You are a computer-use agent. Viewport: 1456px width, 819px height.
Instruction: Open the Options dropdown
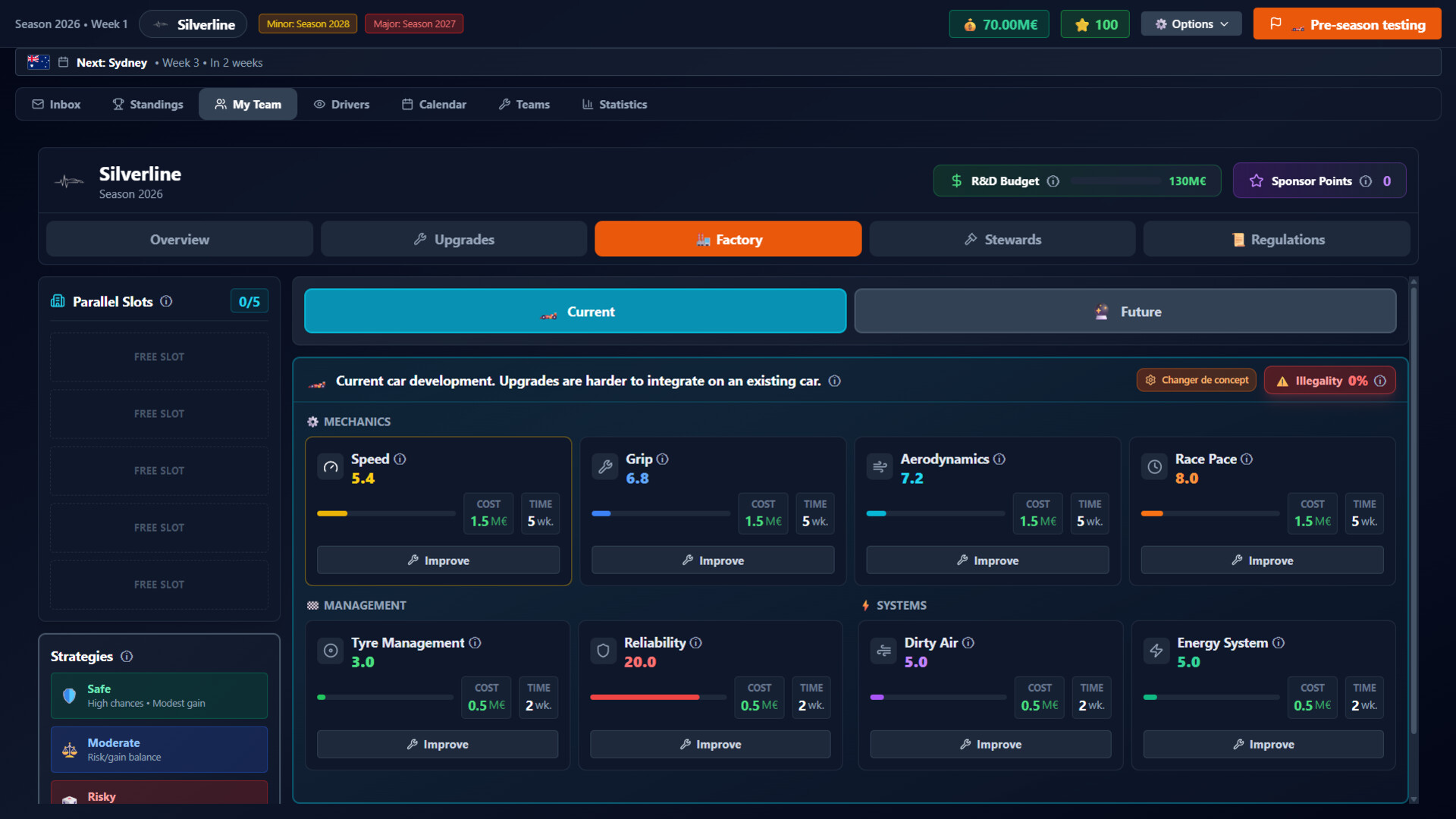click(1191, 24)
